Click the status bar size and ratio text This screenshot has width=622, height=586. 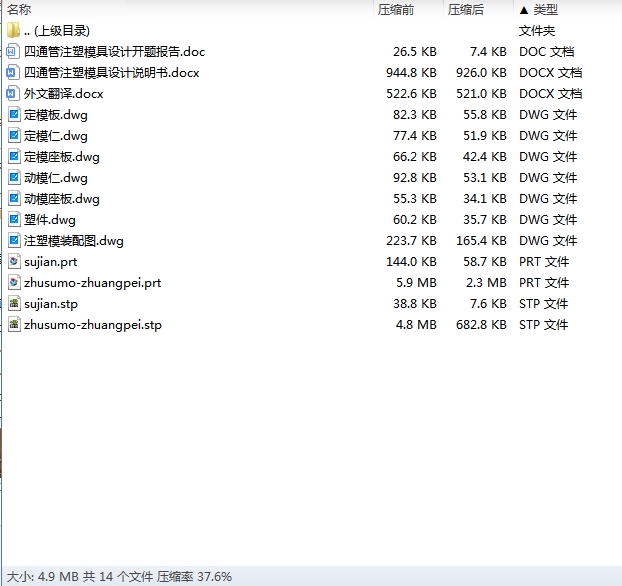[x=119, y=576]
